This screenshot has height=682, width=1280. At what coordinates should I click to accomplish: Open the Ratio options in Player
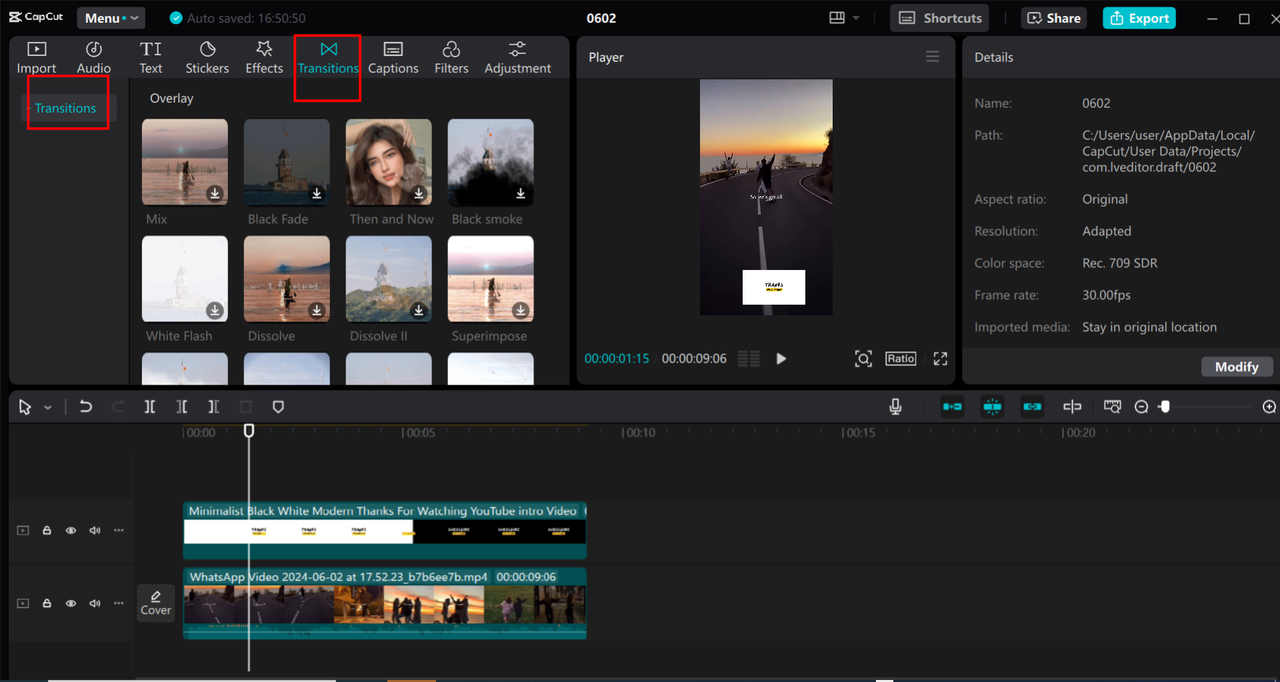coord(900,358)
